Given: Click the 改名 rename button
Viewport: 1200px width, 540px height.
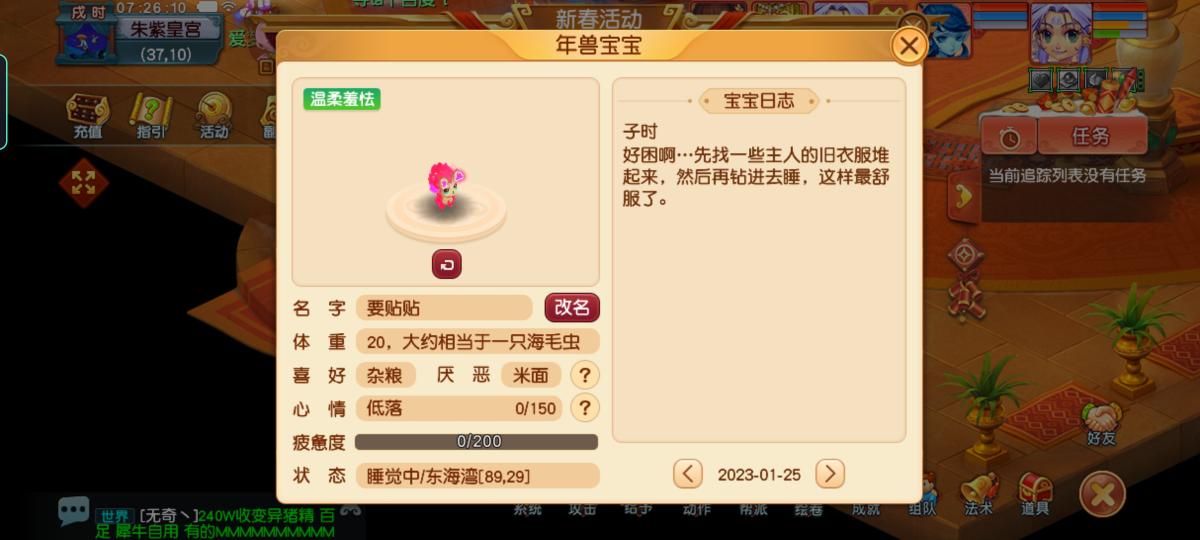Looking at the screenshot, I should click(572, 308).
